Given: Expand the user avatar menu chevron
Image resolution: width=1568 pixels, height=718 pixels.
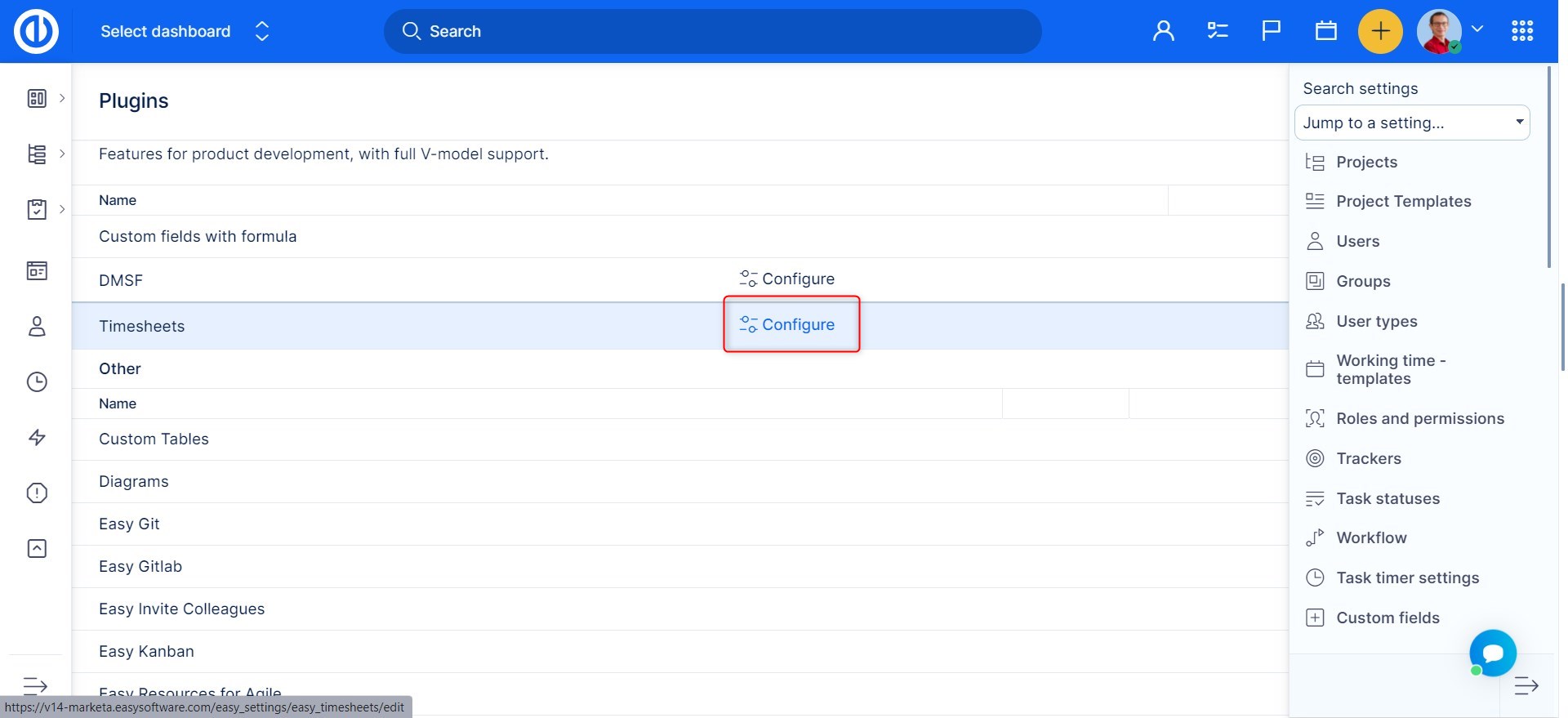Looking at the screenshot, I should 1477,29.
